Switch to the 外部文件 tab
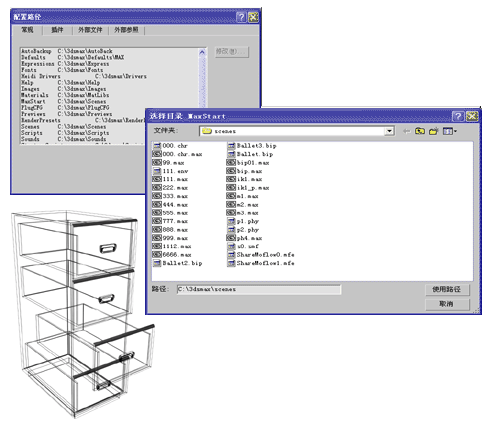 click(x=90, y=30)
